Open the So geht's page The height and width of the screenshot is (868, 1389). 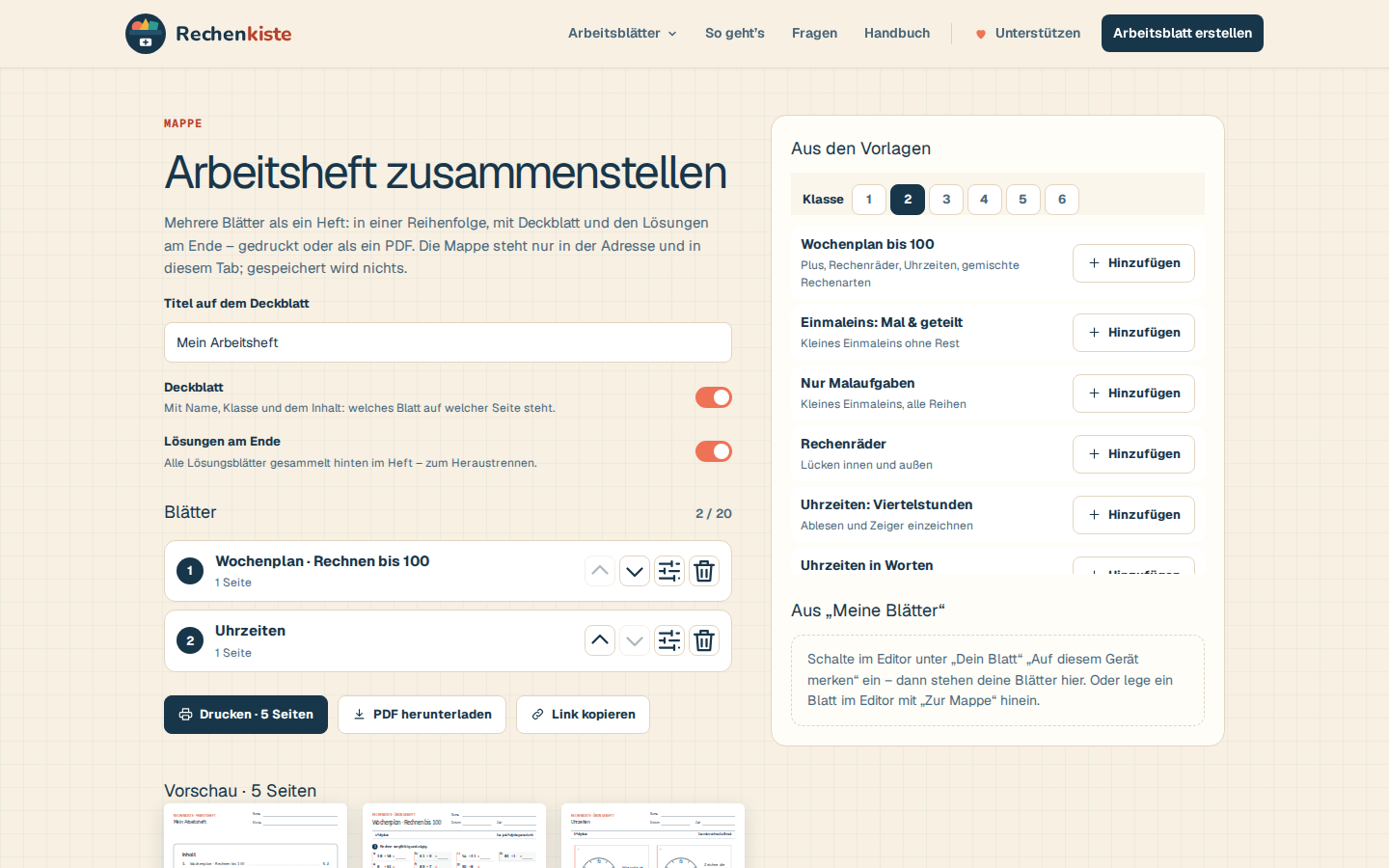735,33
